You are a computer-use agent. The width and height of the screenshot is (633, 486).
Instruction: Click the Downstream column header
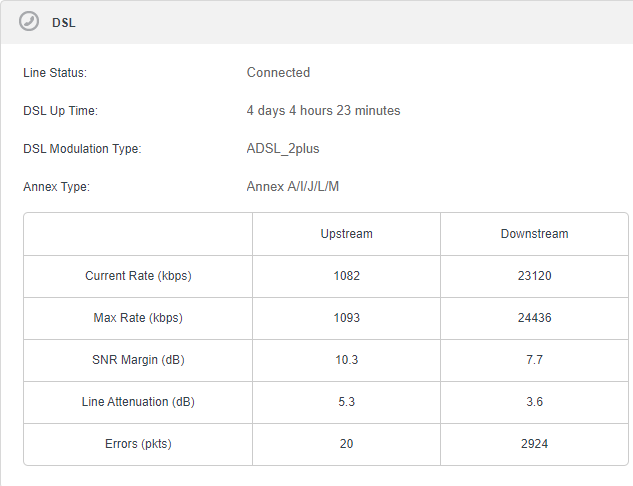[x=534, y=234]
